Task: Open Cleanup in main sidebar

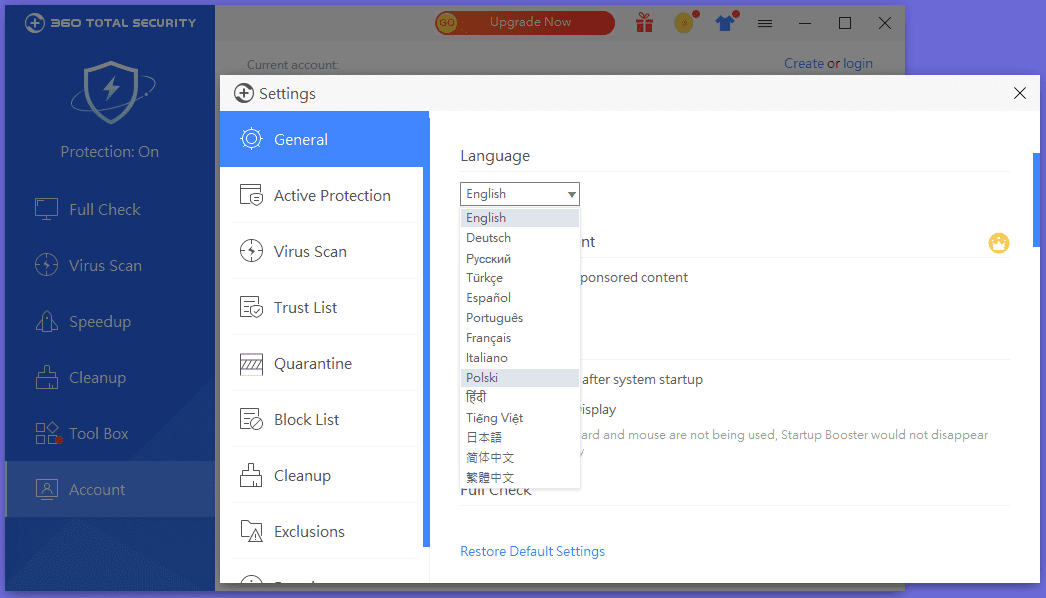Action: point(110,378)
